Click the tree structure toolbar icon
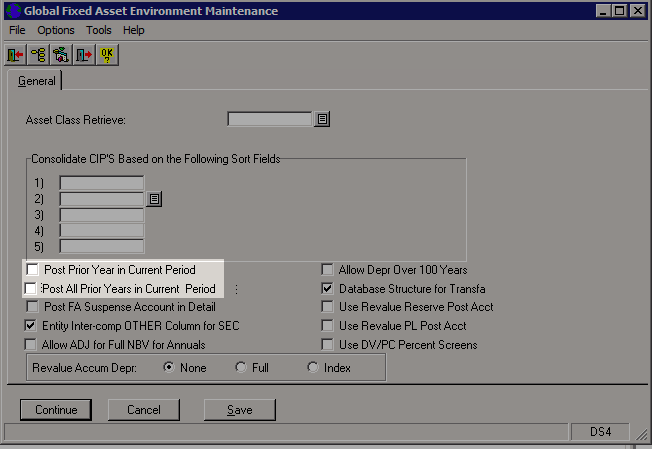652x449 pixels. (x=38, y=54)
